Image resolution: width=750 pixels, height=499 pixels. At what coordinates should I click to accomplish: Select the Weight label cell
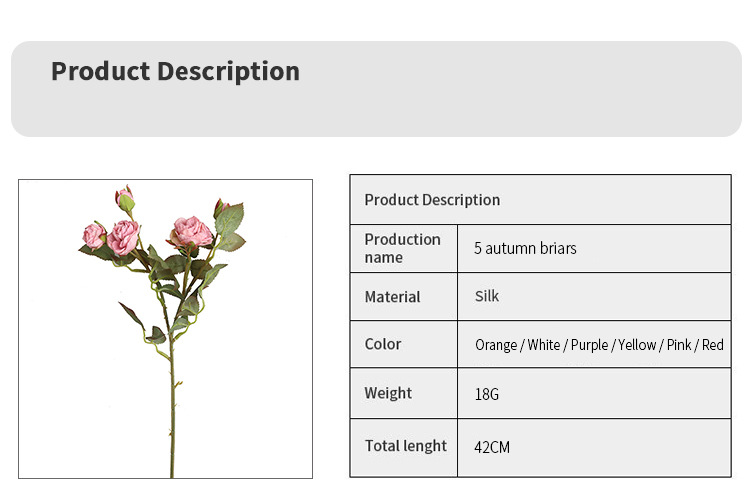[x=388, y=393]
